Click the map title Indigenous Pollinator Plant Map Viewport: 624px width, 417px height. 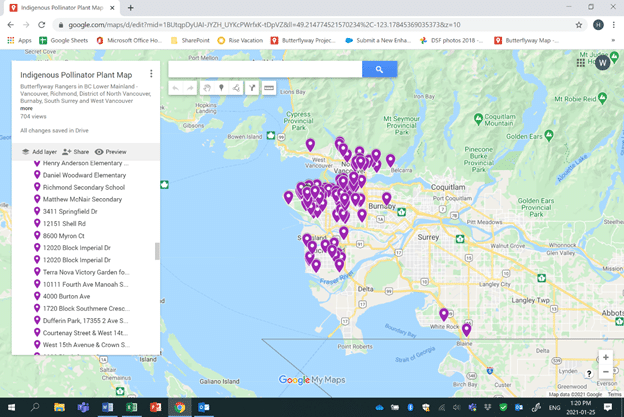76,75
